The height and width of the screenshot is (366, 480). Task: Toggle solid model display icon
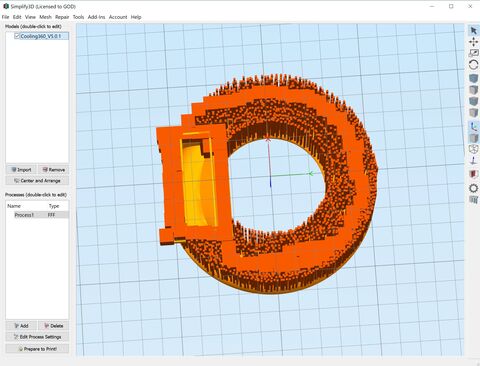pyautogui.click(x=473, y=138)
